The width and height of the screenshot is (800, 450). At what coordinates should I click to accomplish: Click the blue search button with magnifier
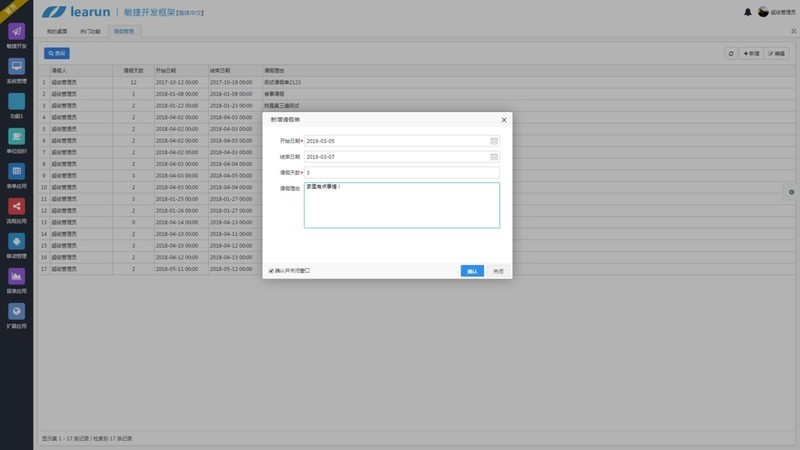(x=57, y=53)
